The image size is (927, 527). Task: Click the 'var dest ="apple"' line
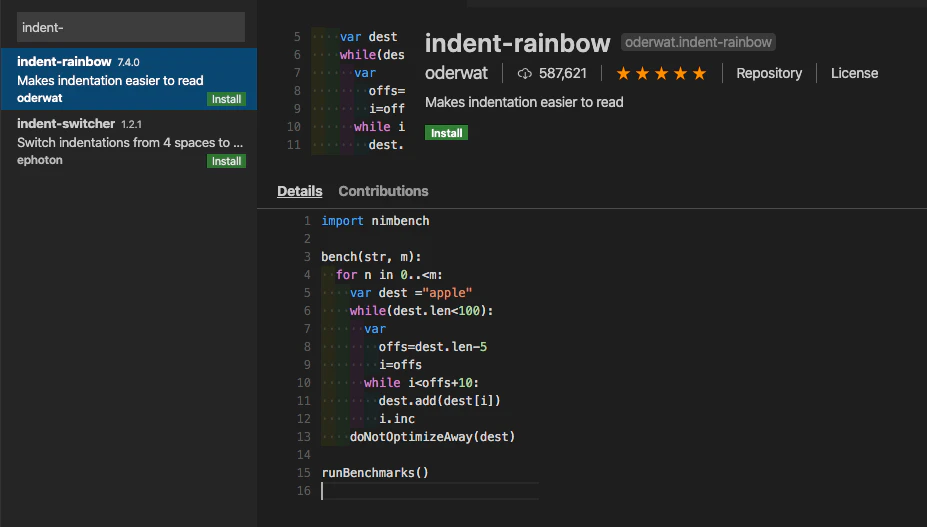tap(411, 293)
